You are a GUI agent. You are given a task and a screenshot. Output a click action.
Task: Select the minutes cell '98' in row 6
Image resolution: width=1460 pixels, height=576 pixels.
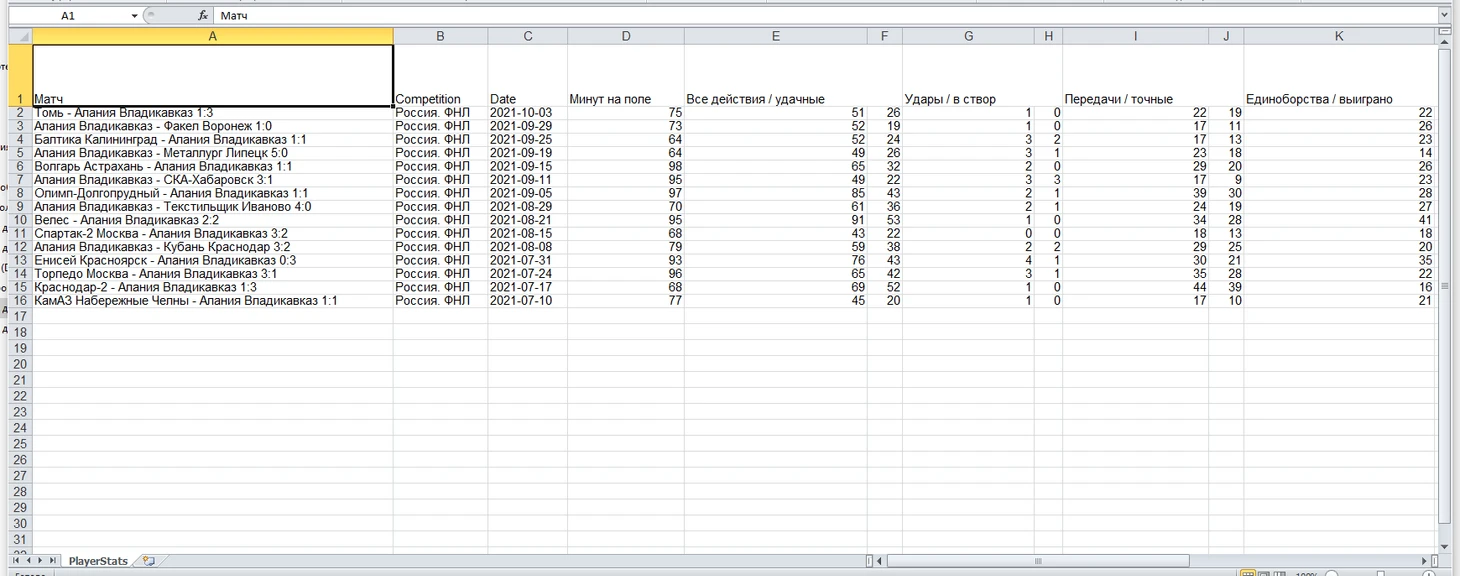[x=626, y=166]
